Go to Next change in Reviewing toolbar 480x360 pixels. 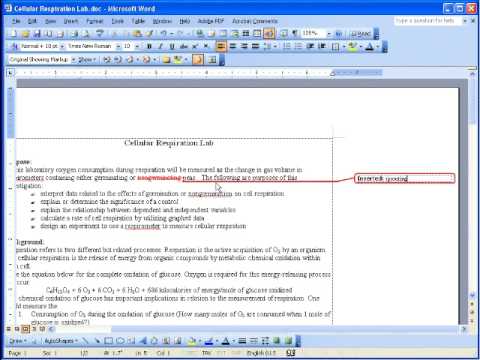118,60
